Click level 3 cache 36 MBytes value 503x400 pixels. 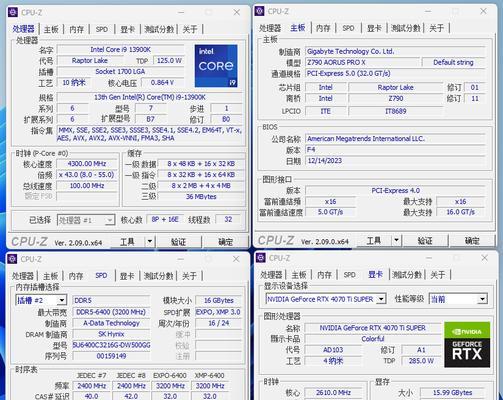click(x=201, y=197)
